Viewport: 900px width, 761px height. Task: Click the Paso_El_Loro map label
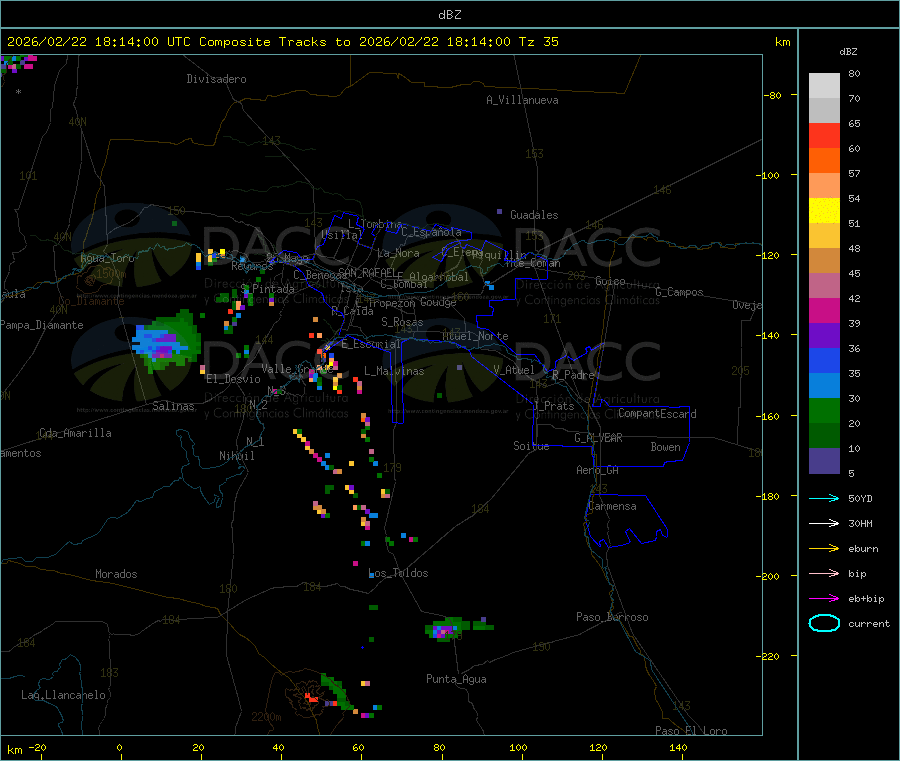(691, 731)
